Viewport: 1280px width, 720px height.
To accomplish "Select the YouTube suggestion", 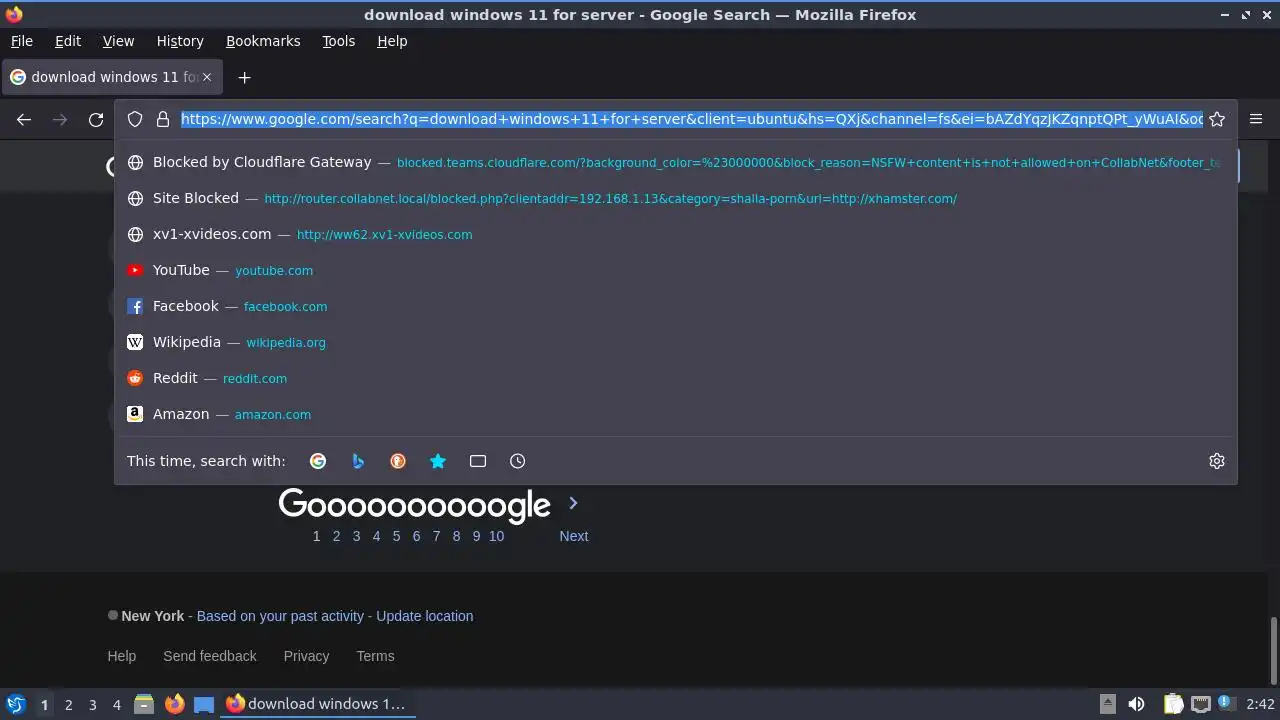I will point(676,270).
